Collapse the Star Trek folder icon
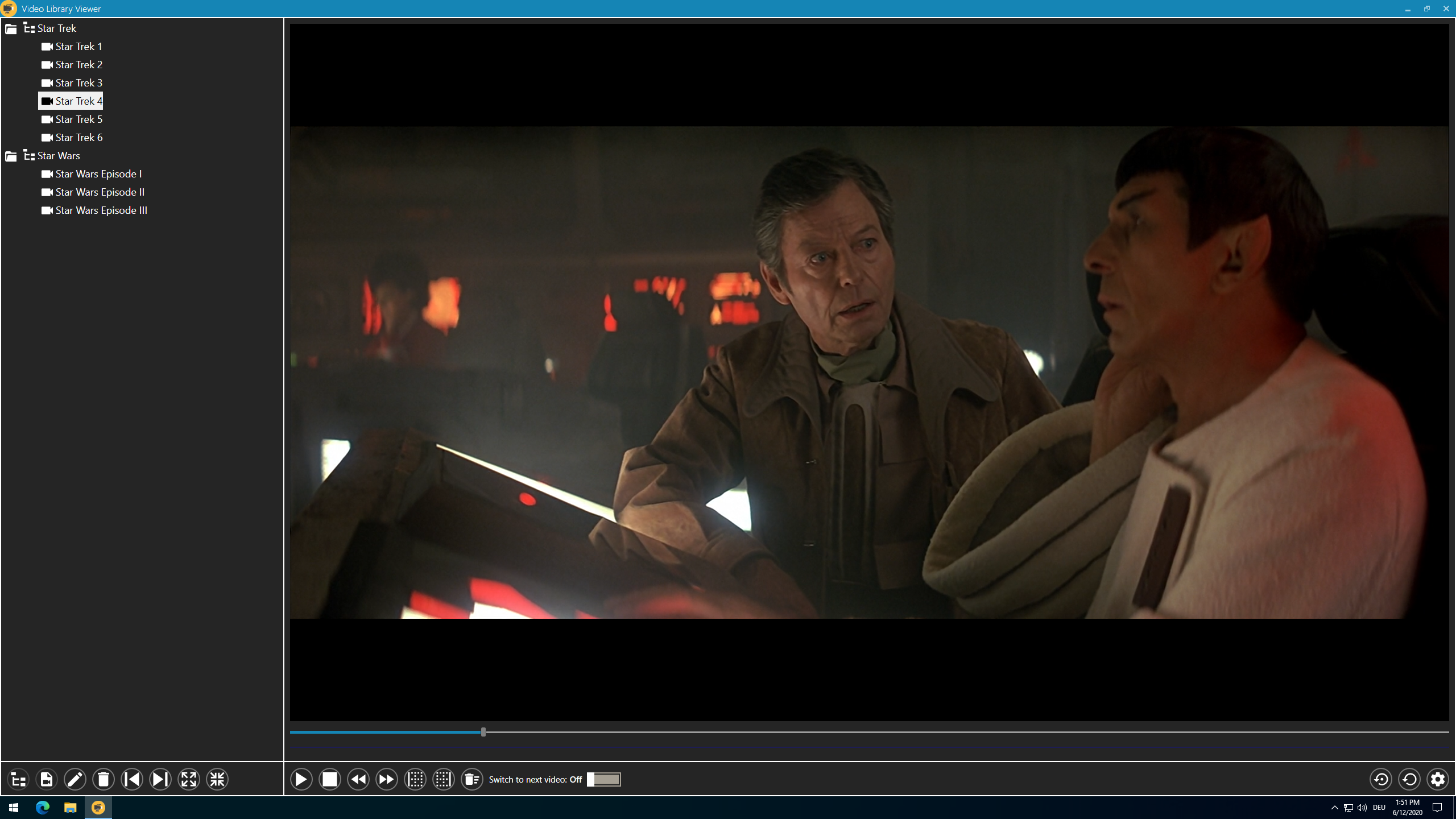 11,28
